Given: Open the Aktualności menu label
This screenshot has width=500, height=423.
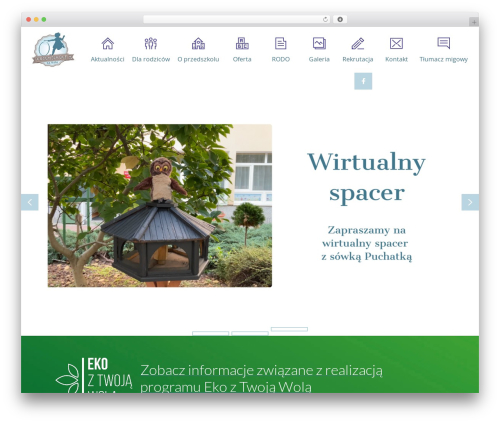Looking at the screenshot, I should [x=107, y=59].
